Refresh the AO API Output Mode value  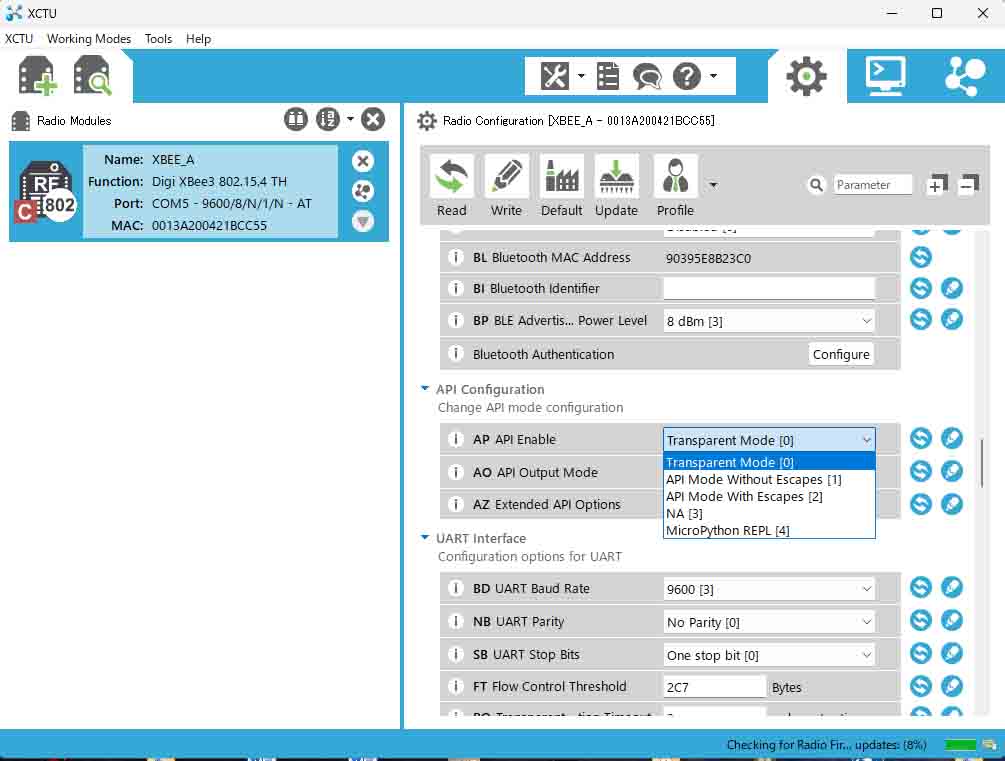pos(921,471)
